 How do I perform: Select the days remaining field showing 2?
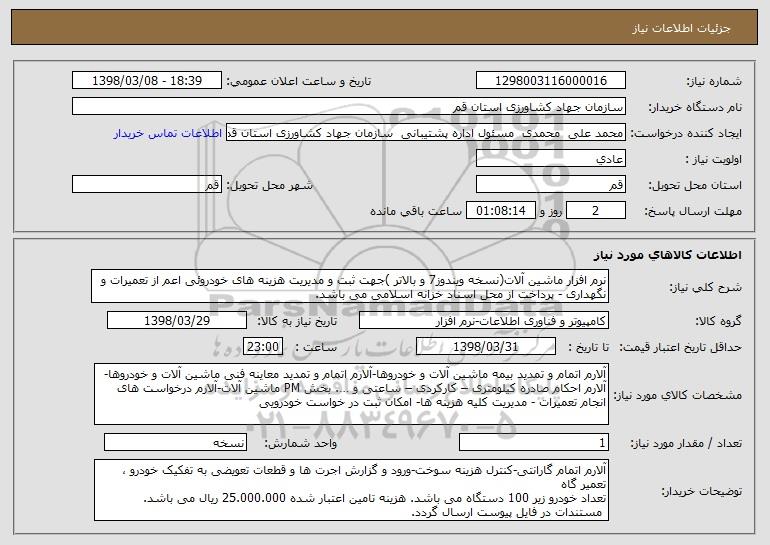point(596,211)
